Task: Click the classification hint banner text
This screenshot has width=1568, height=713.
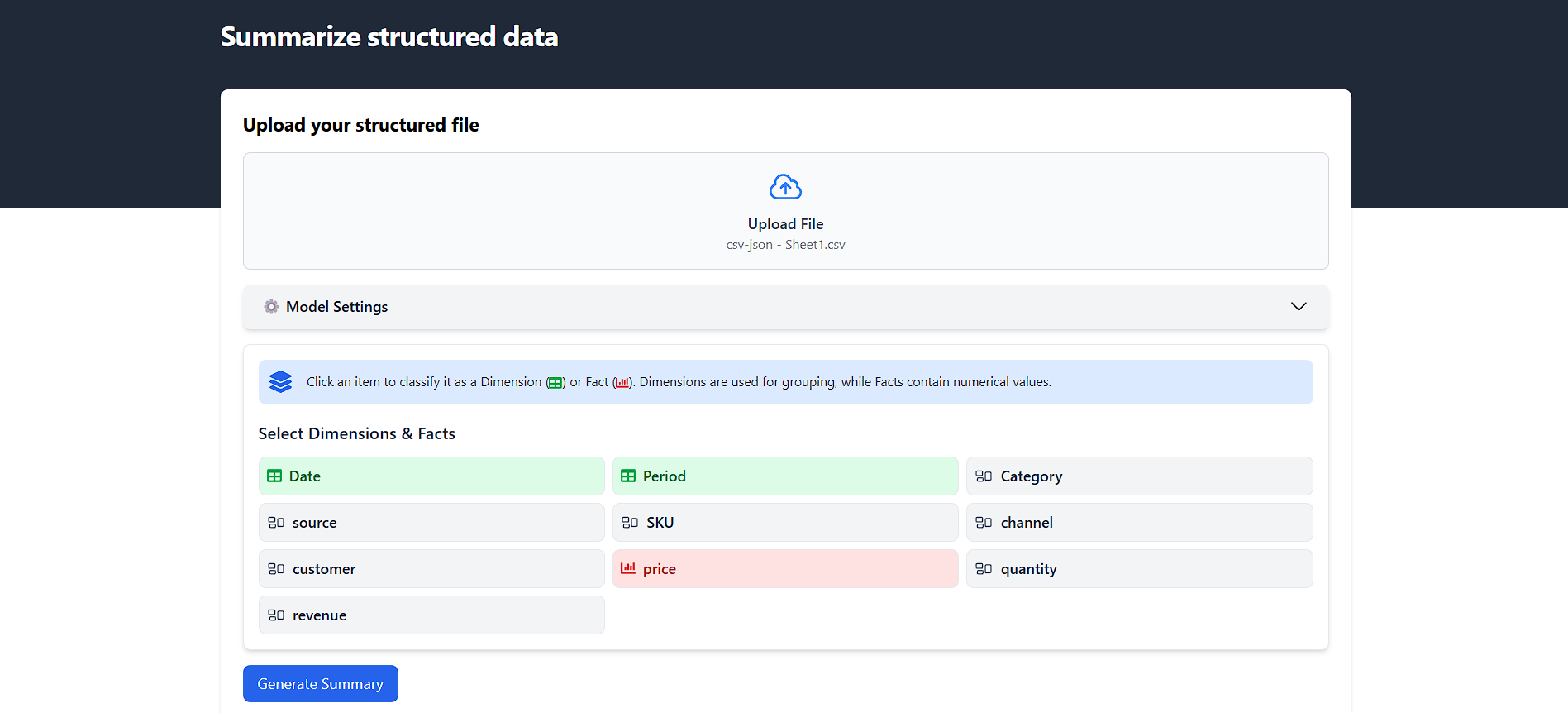Action: (679, 382)
